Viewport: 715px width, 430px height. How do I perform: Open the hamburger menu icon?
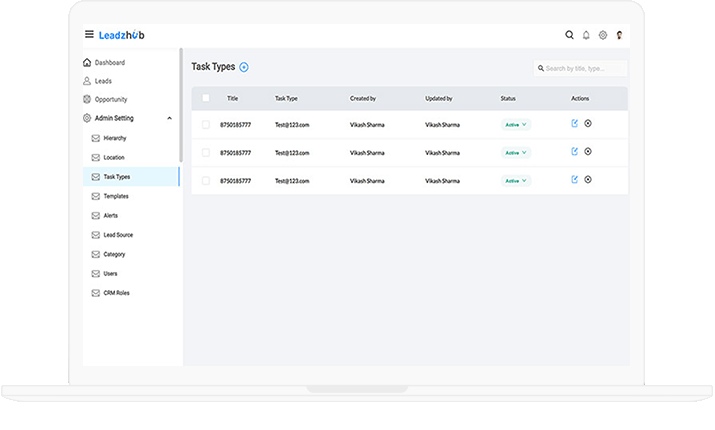(89, 35)
